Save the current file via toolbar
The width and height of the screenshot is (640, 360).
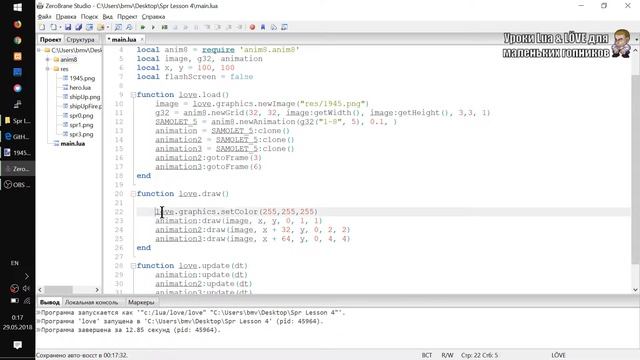[x=68, y=27]
